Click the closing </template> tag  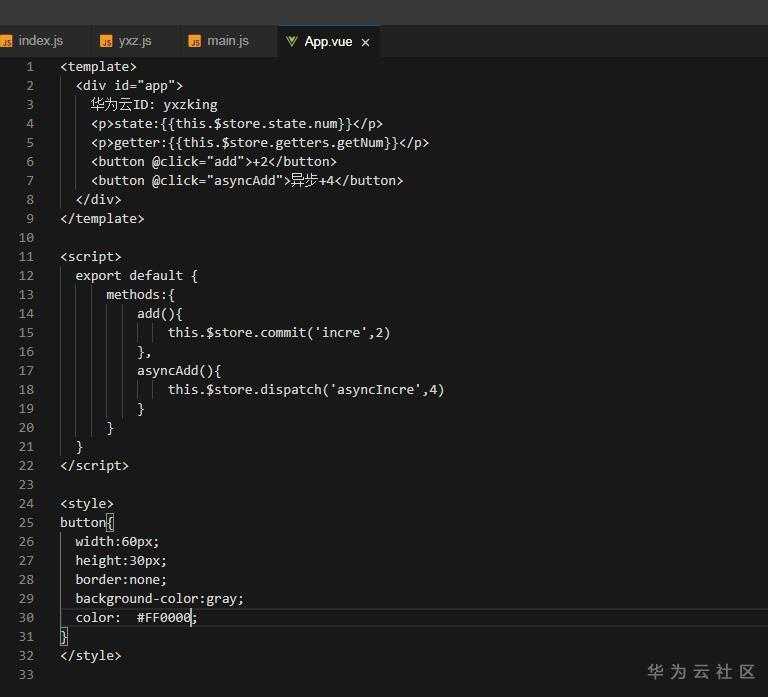[x=102, y=218]
